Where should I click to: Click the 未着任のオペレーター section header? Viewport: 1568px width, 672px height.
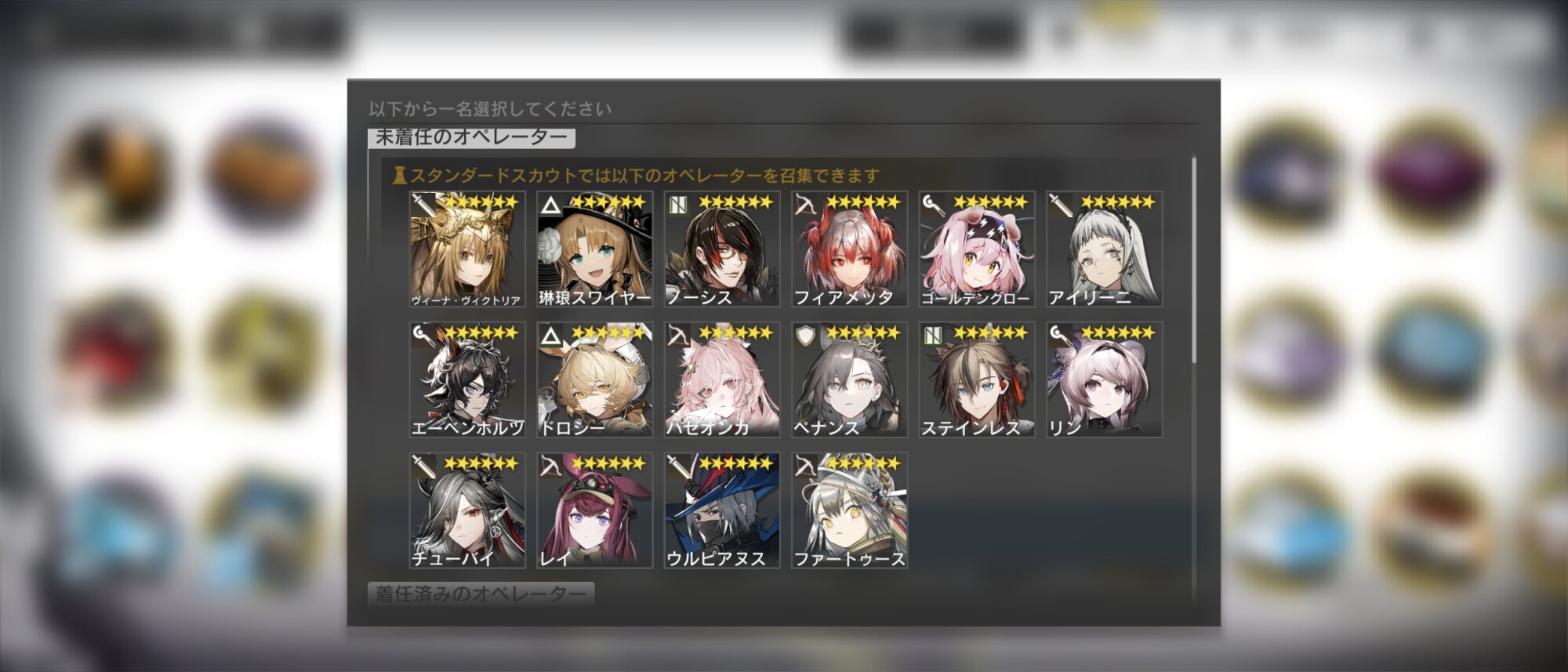point(471,137)
